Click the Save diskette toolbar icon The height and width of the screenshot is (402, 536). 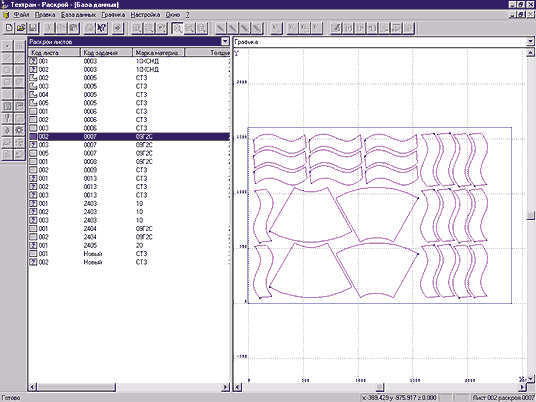point(33,28)
